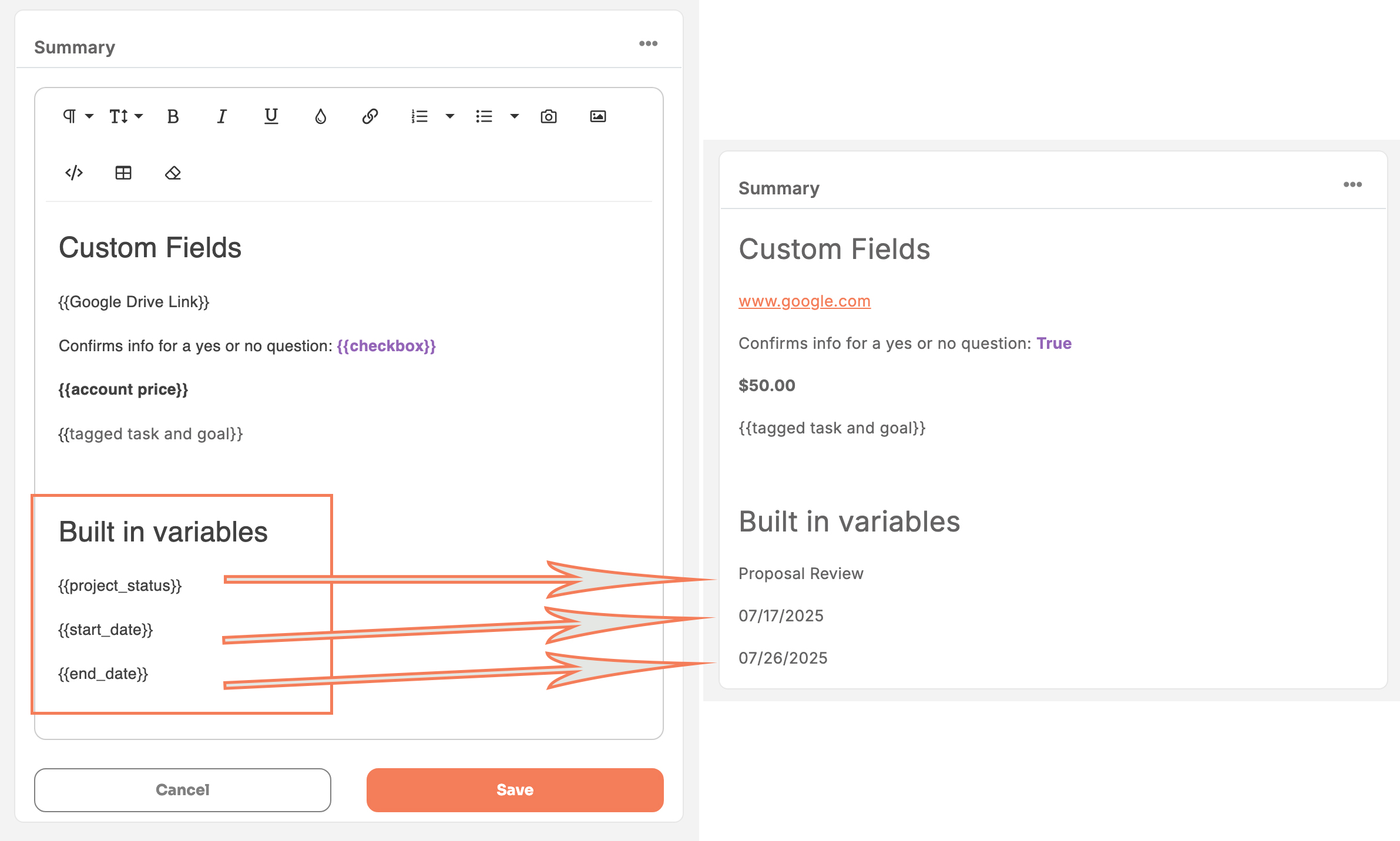Viewport: 1400px width, 841px height.
Task: Toggle bold formatting
Action: [x=173, y=116]
